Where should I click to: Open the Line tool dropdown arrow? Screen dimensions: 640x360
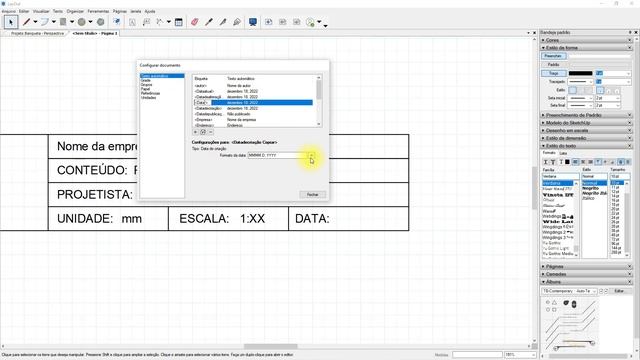coord(35,22)
